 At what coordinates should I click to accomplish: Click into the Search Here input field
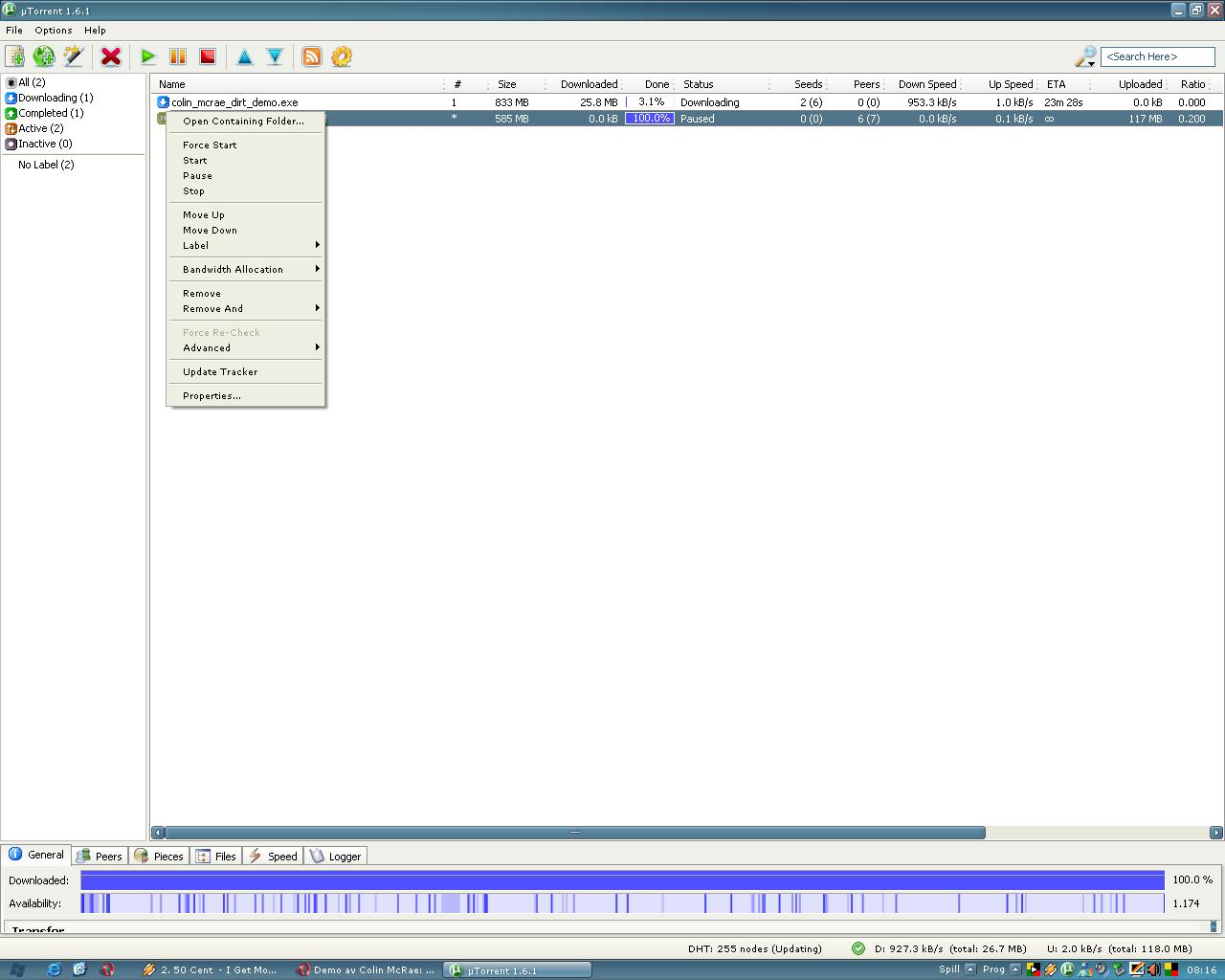[x=1157, y=56]
